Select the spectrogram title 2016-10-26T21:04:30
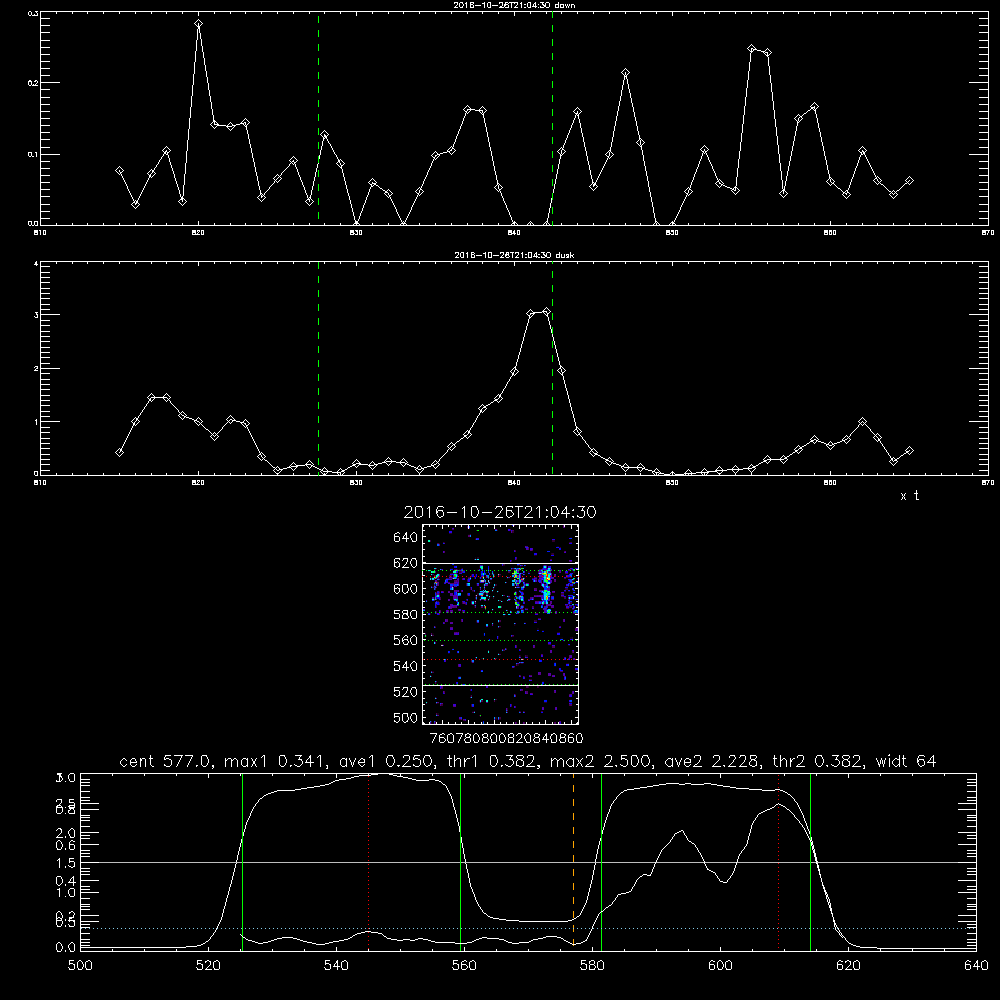Viewport: 1000px width, 1000px height. tap(500, 512)
